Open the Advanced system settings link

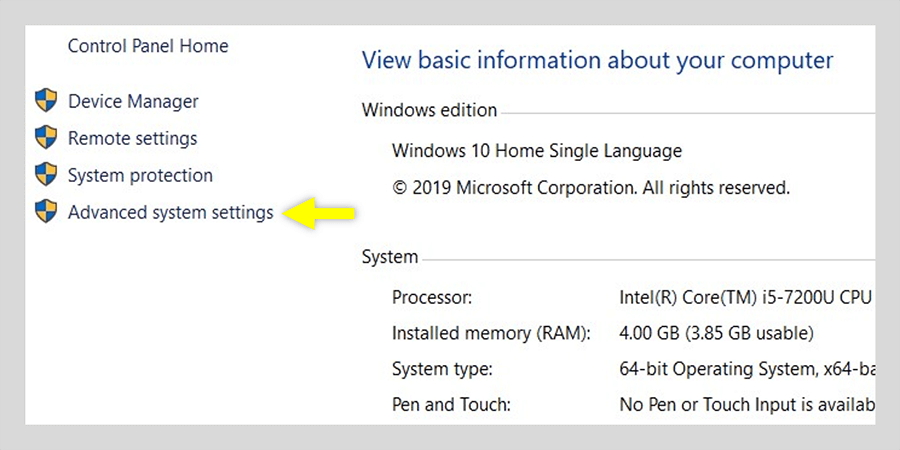(170, 212)
